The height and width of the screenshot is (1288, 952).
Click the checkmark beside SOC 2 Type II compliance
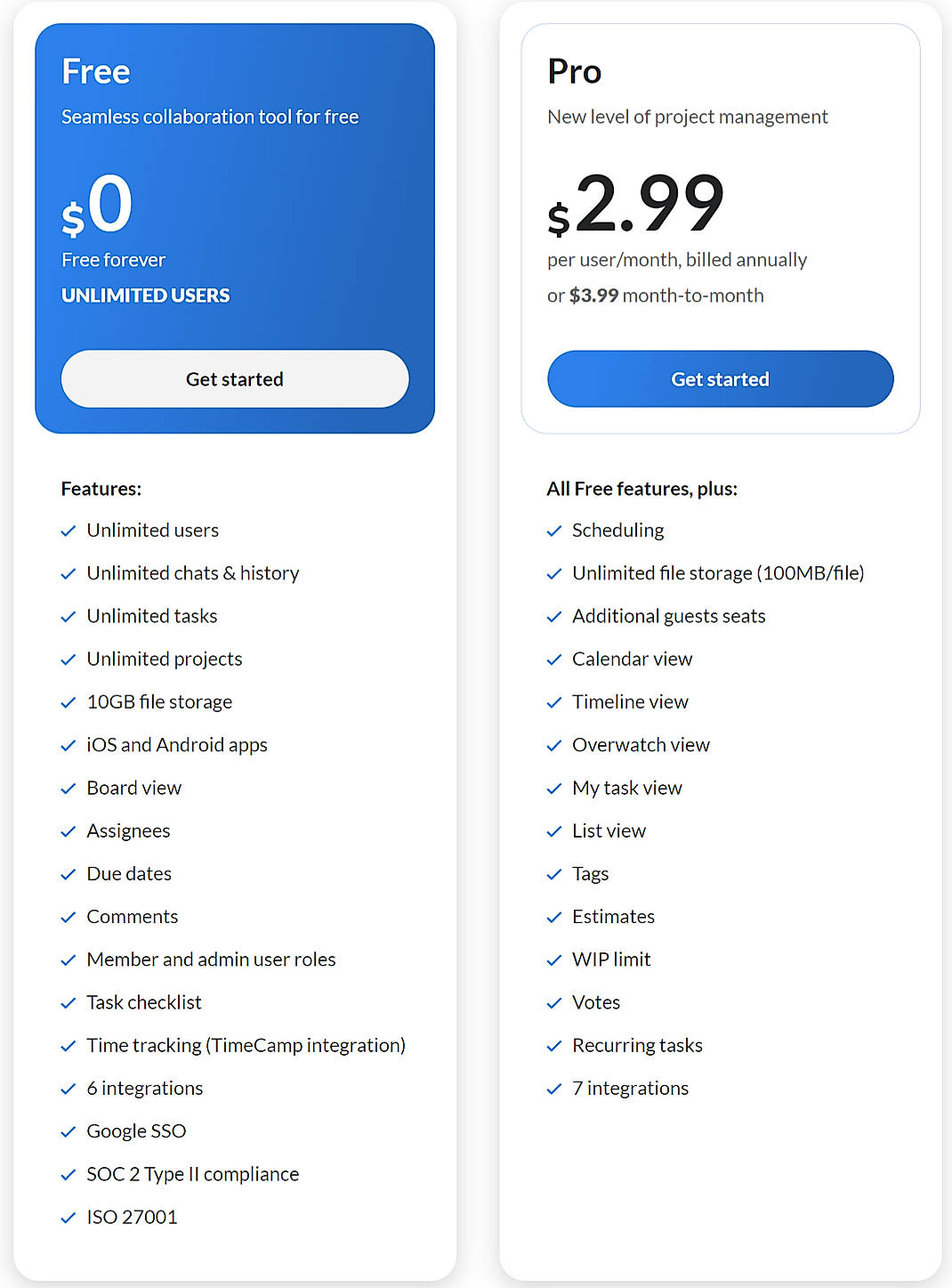click(x=69, y=1174)
